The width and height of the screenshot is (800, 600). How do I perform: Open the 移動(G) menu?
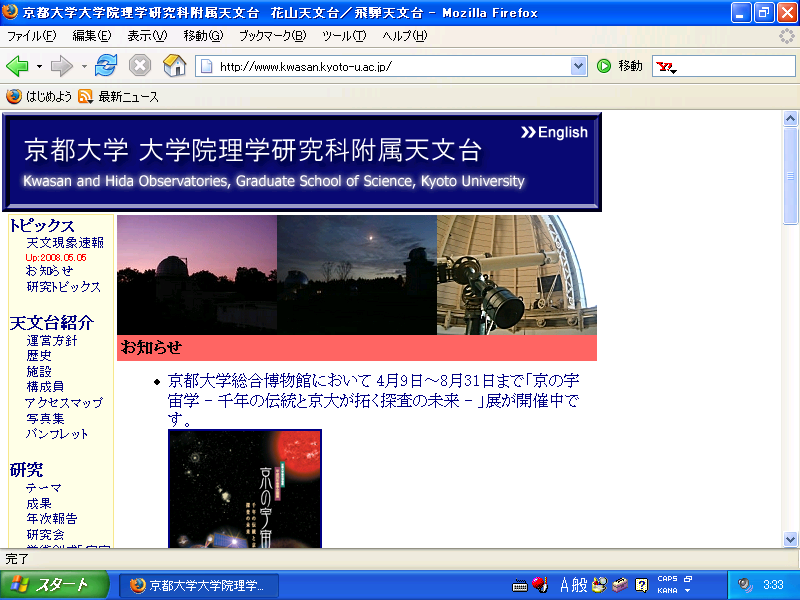pyautogui.click(x=203, y=36)
